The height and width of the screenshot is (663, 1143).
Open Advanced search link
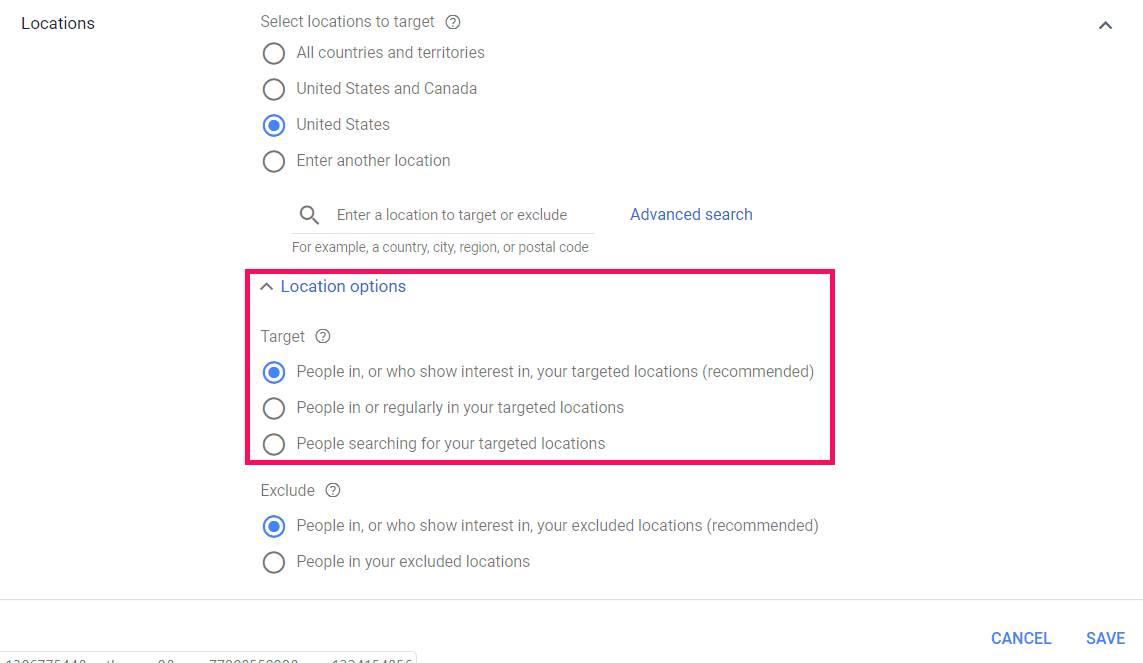691,214
